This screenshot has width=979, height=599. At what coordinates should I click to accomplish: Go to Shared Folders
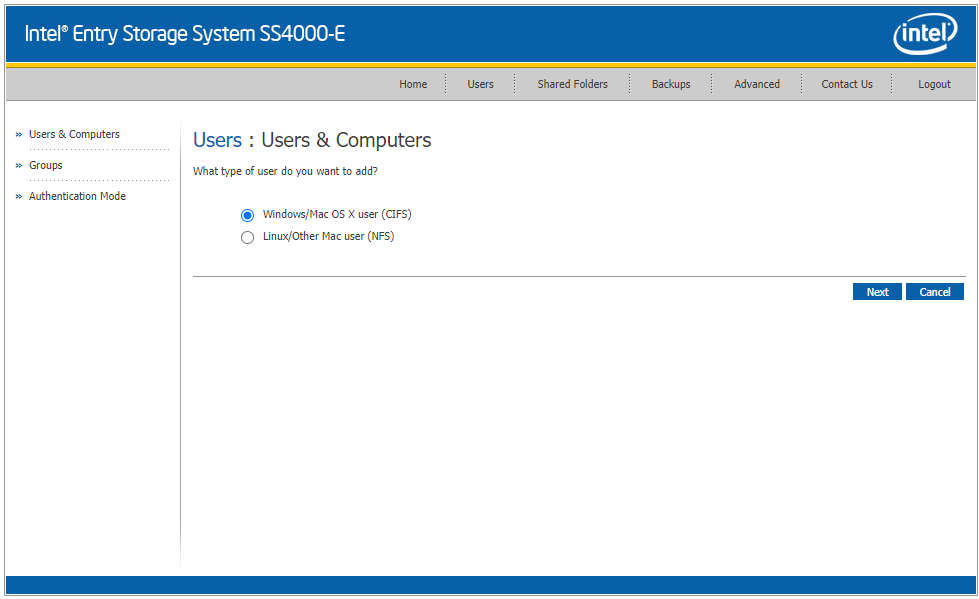click(x=572, y=84)
